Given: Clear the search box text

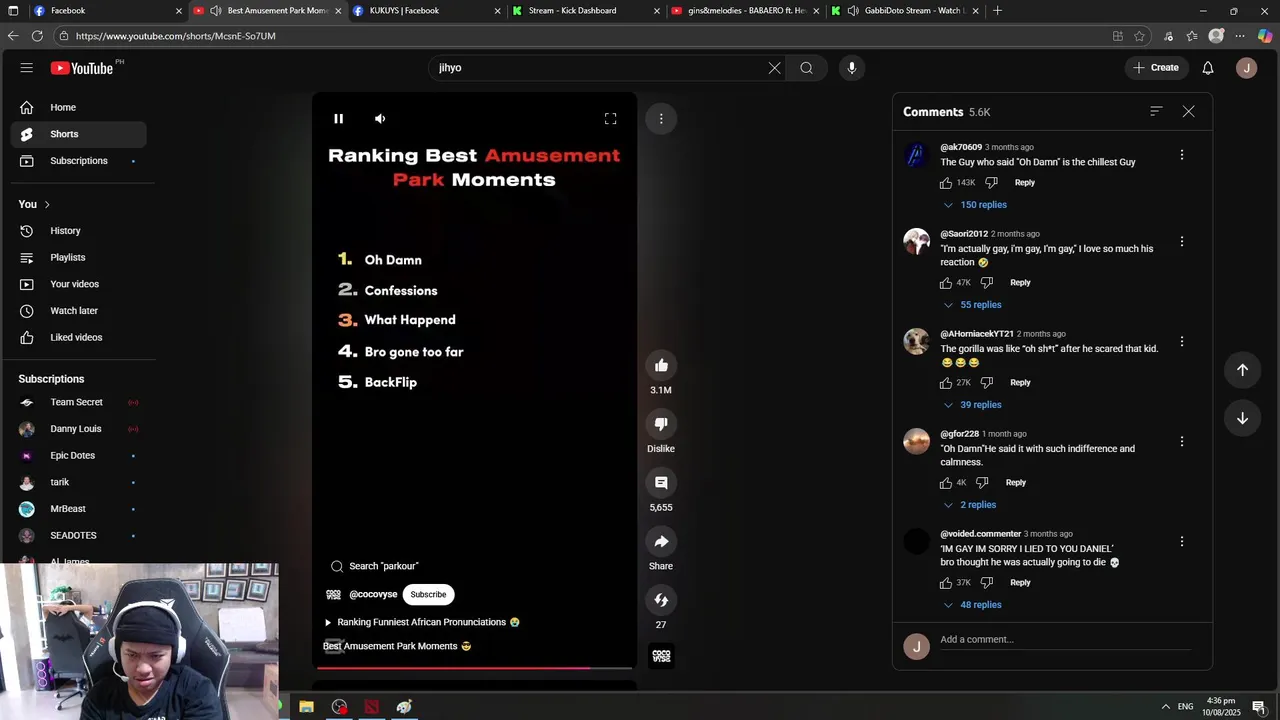Looking at the screenshot, I should click(x=774, y=68).
